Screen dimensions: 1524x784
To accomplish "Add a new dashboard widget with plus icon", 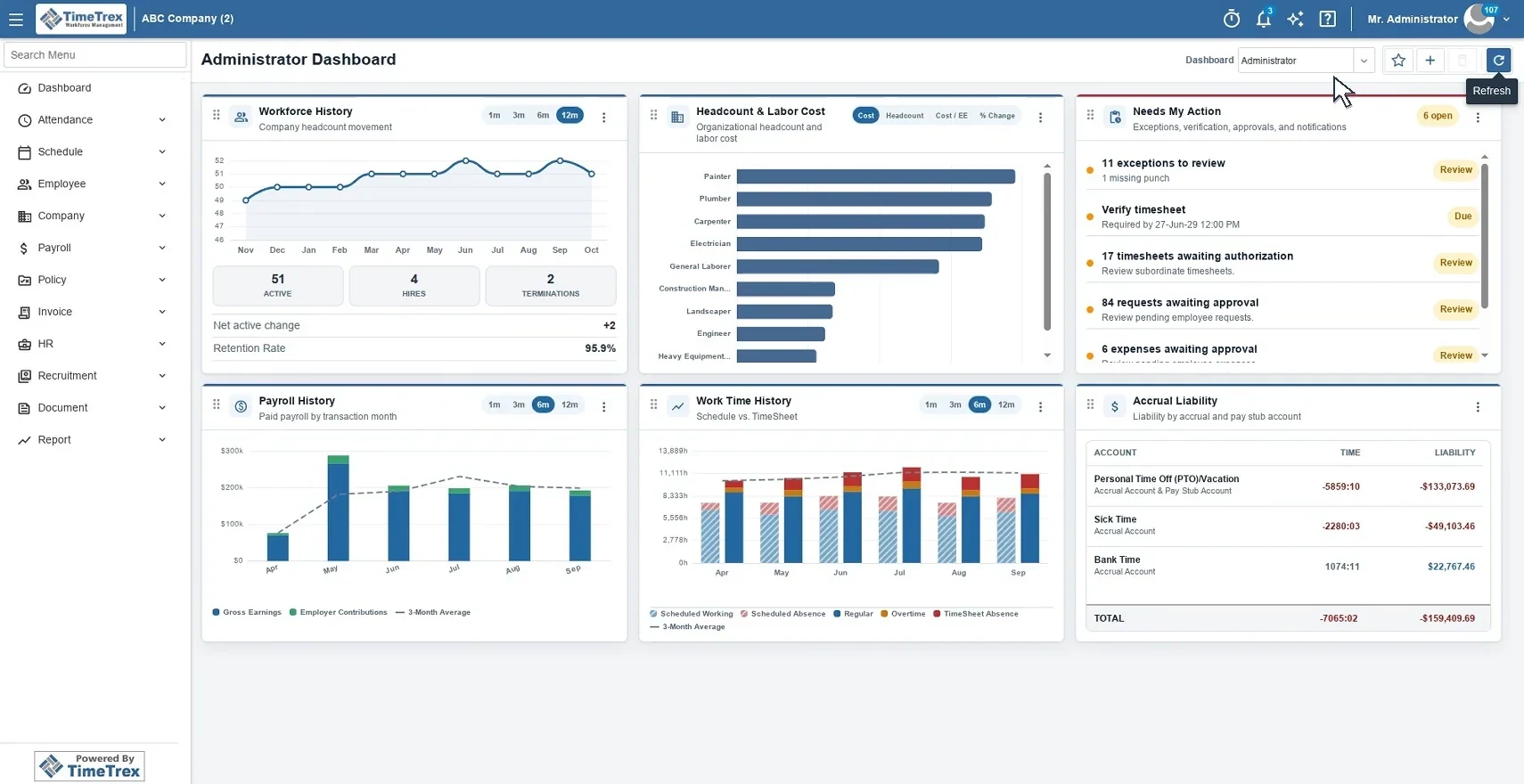I will click(x=1430, y=61).
